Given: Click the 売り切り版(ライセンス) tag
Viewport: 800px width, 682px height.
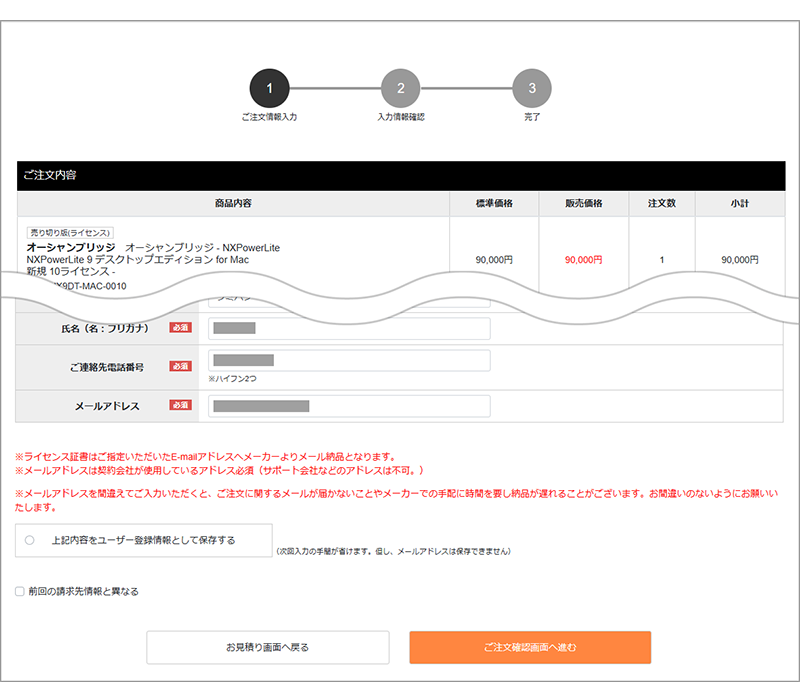Looking at the screenshot, I should click(x=70, y=233).
